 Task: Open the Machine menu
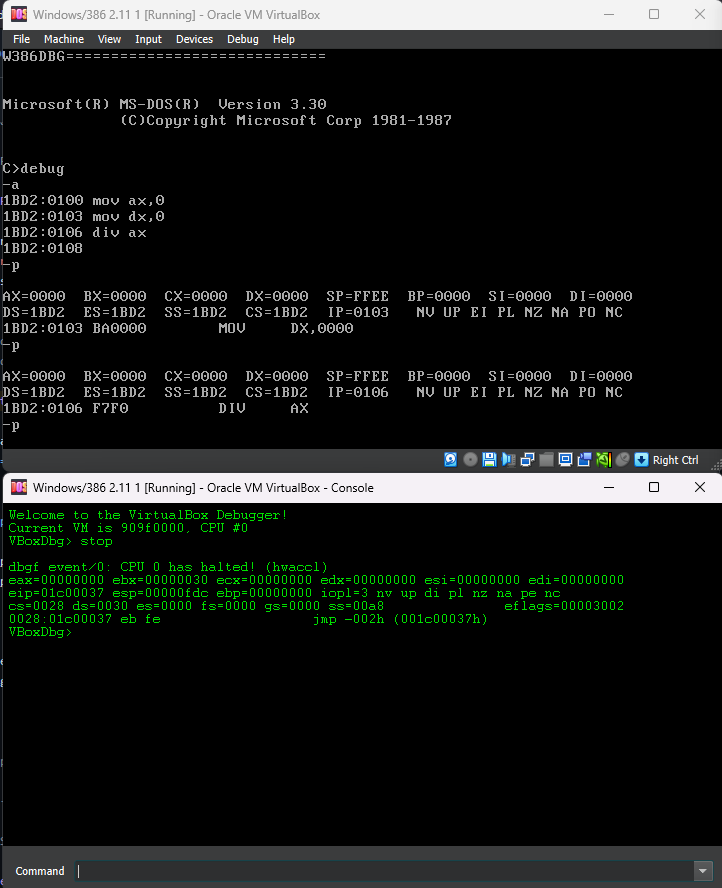pos(64,39)
